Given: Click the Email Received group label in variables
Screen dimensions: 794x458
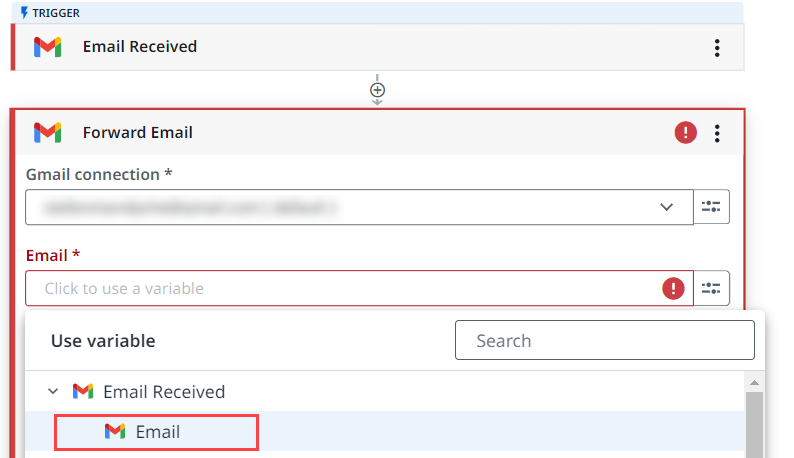Looking at the screenshot, I should pos(164,392).
